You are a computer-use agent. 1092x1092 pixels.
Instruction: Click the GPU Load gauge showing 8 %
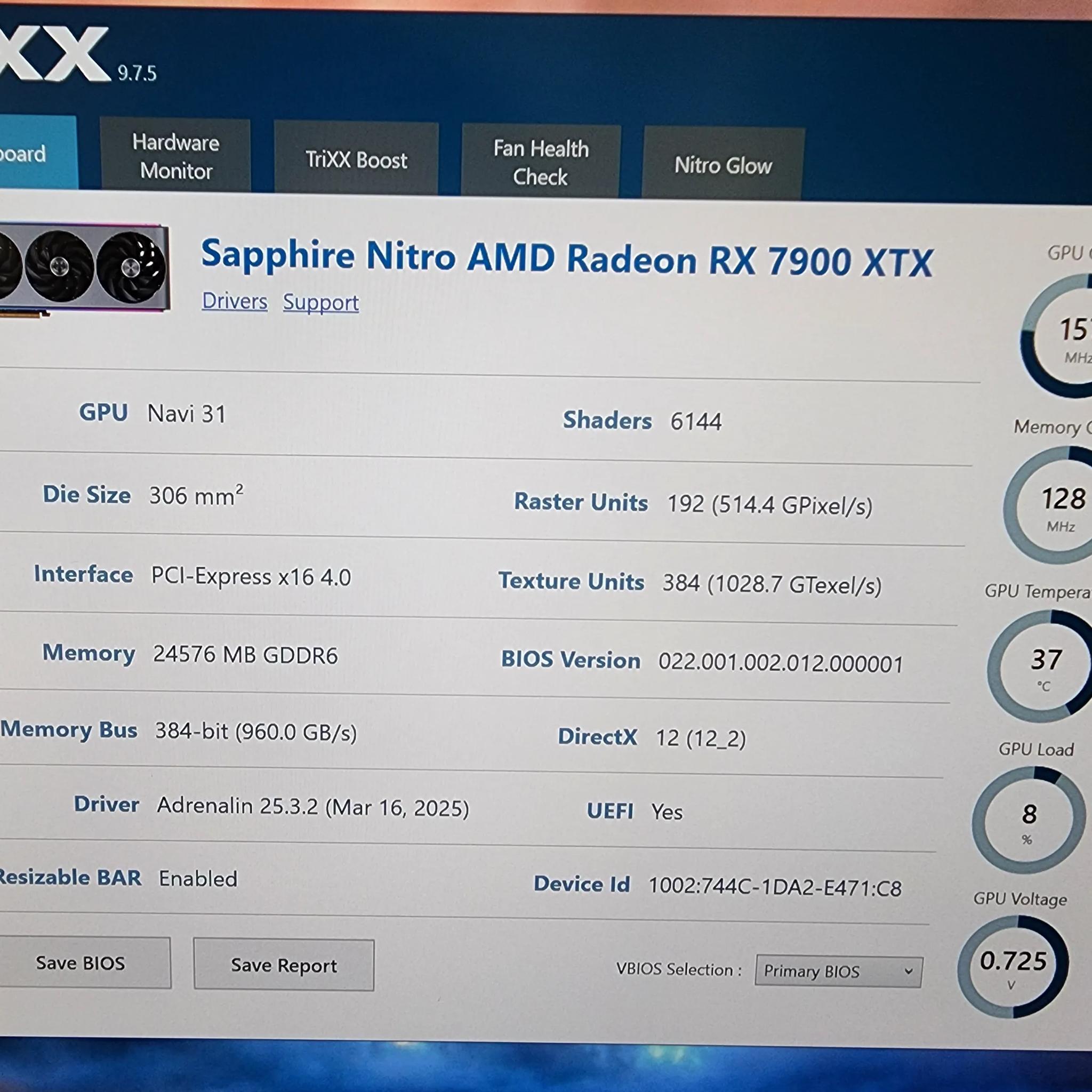coord(1029,821)
